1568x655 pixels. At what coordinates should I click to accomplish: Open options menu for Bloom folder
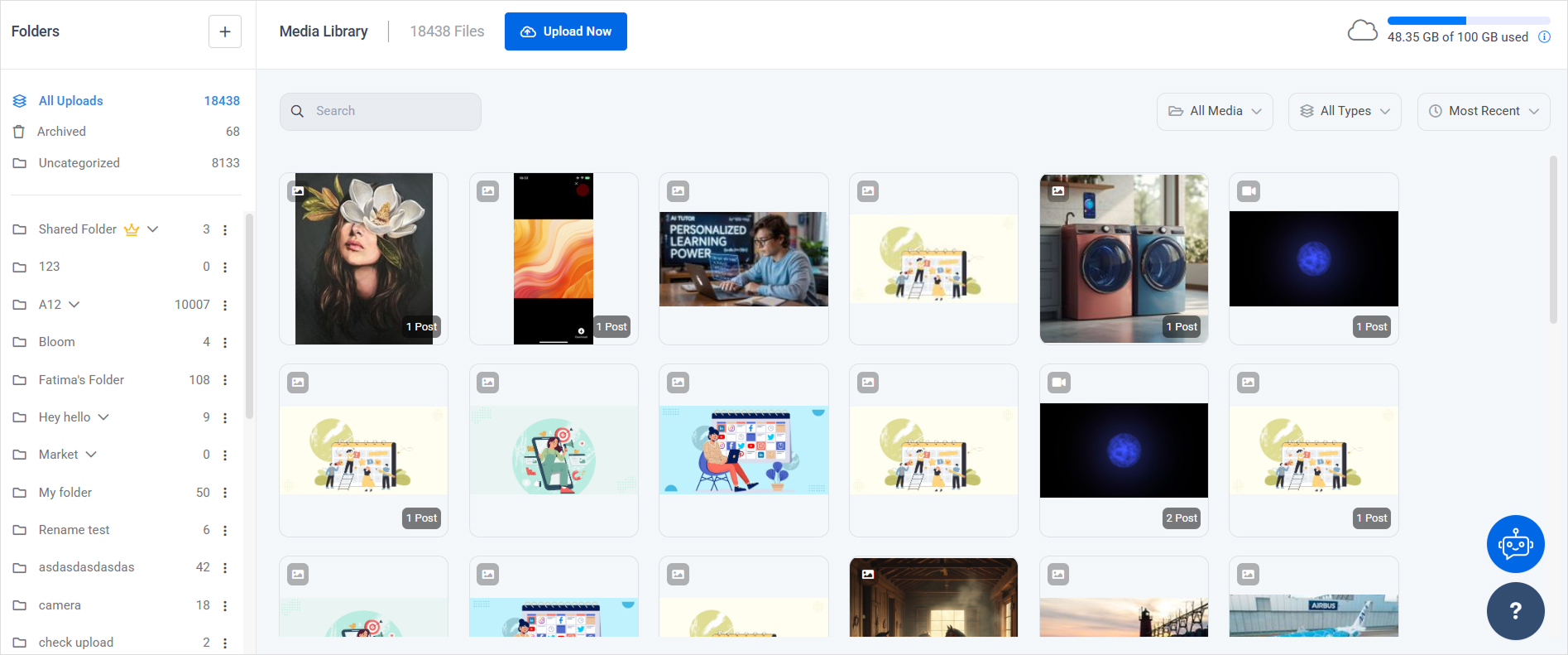point(225,343)
